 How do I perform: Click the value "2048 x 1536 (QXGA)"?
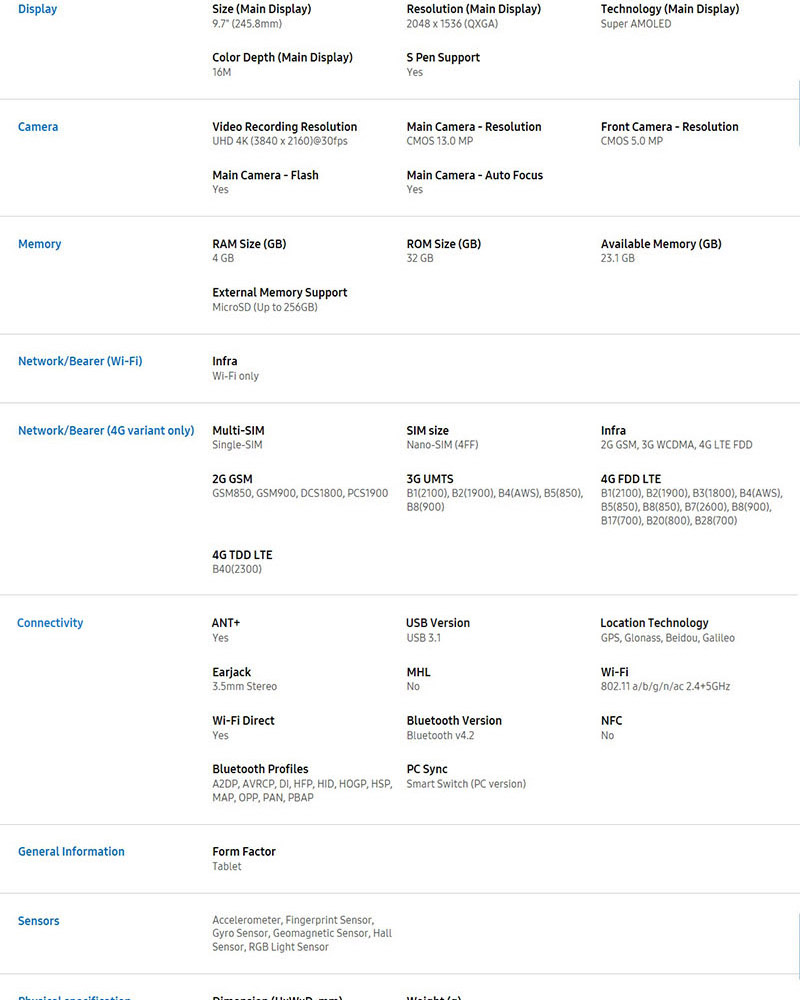click(452, 24)
